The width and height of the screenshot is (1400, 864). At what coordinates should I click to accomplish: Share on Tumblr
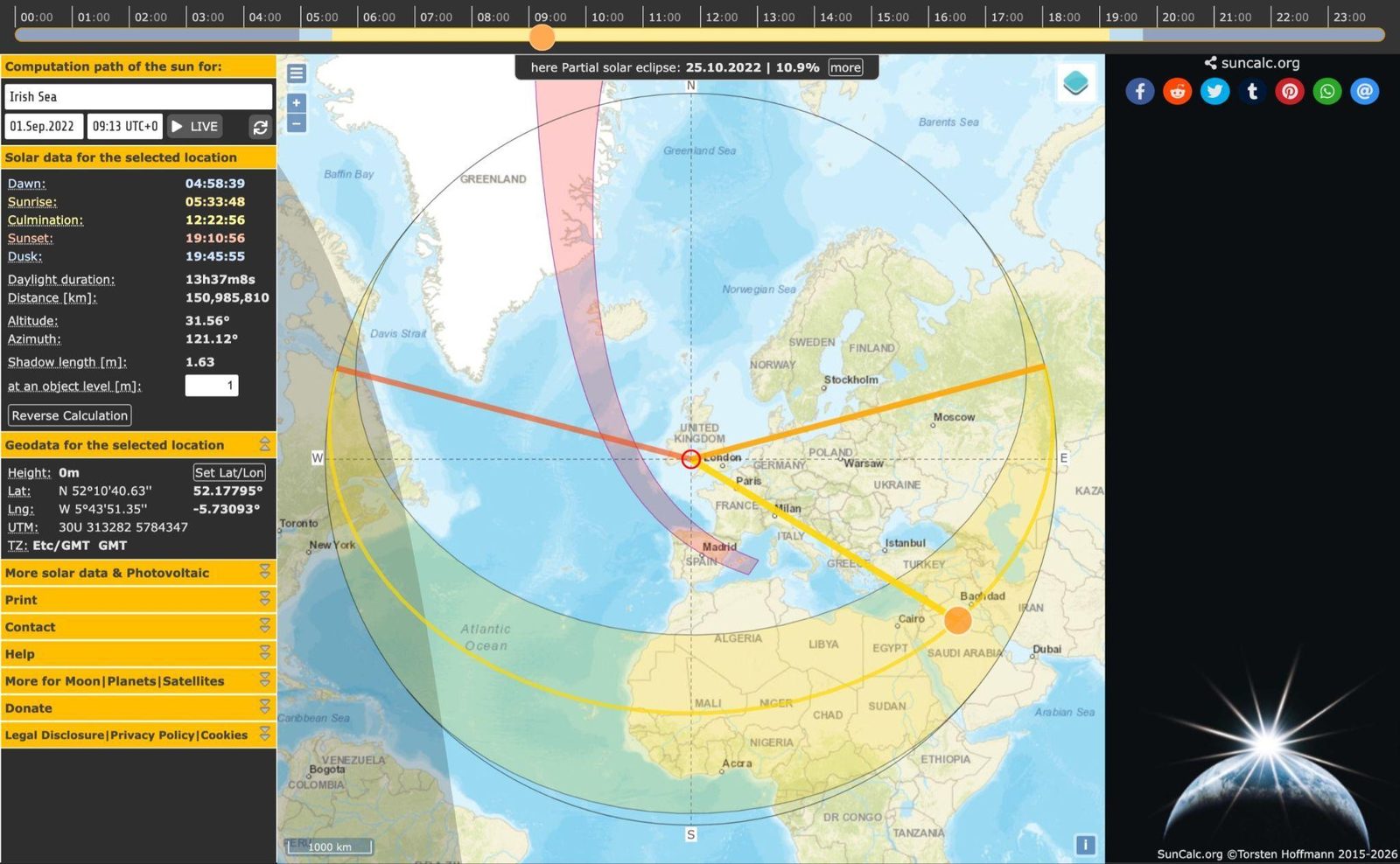(1252, 91)
